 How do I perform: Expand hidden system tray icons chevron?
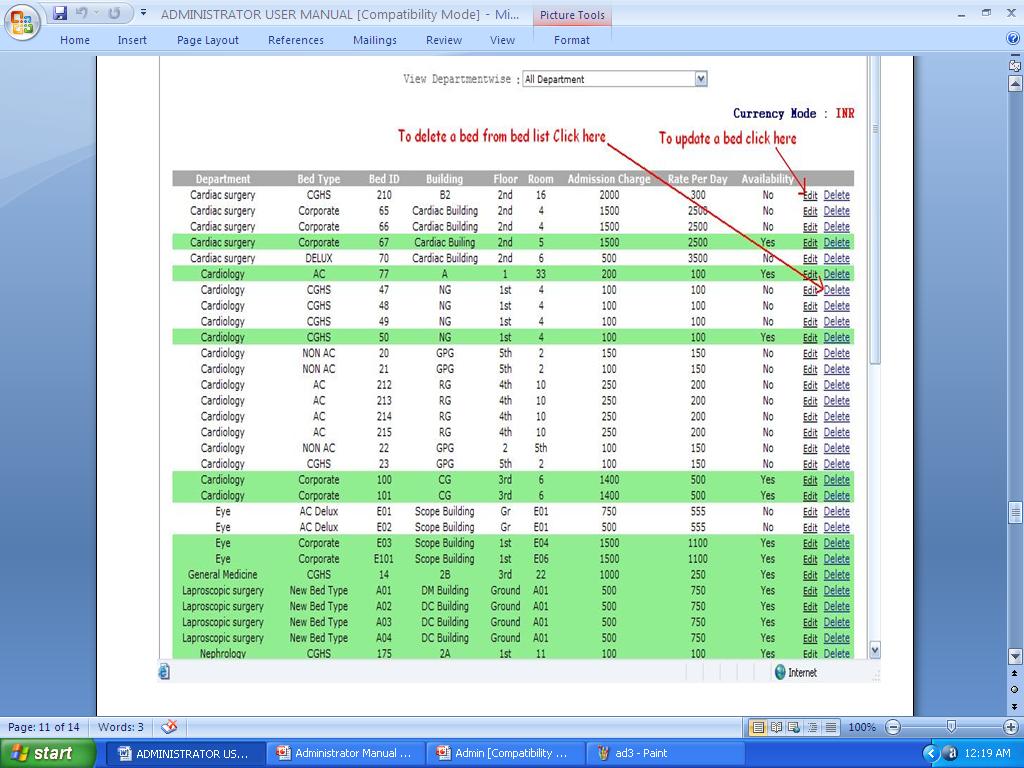[930, 754]
